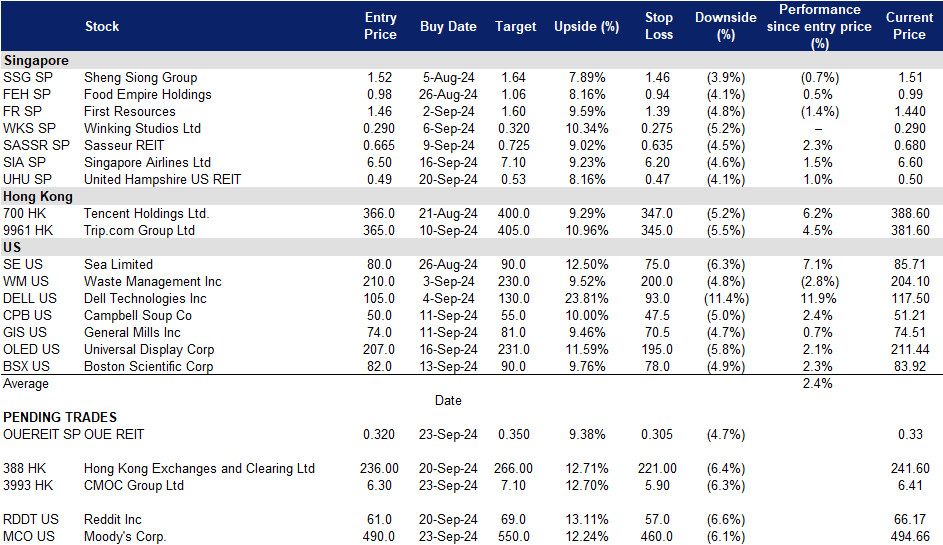Click the Average row label

click(26, 384)
